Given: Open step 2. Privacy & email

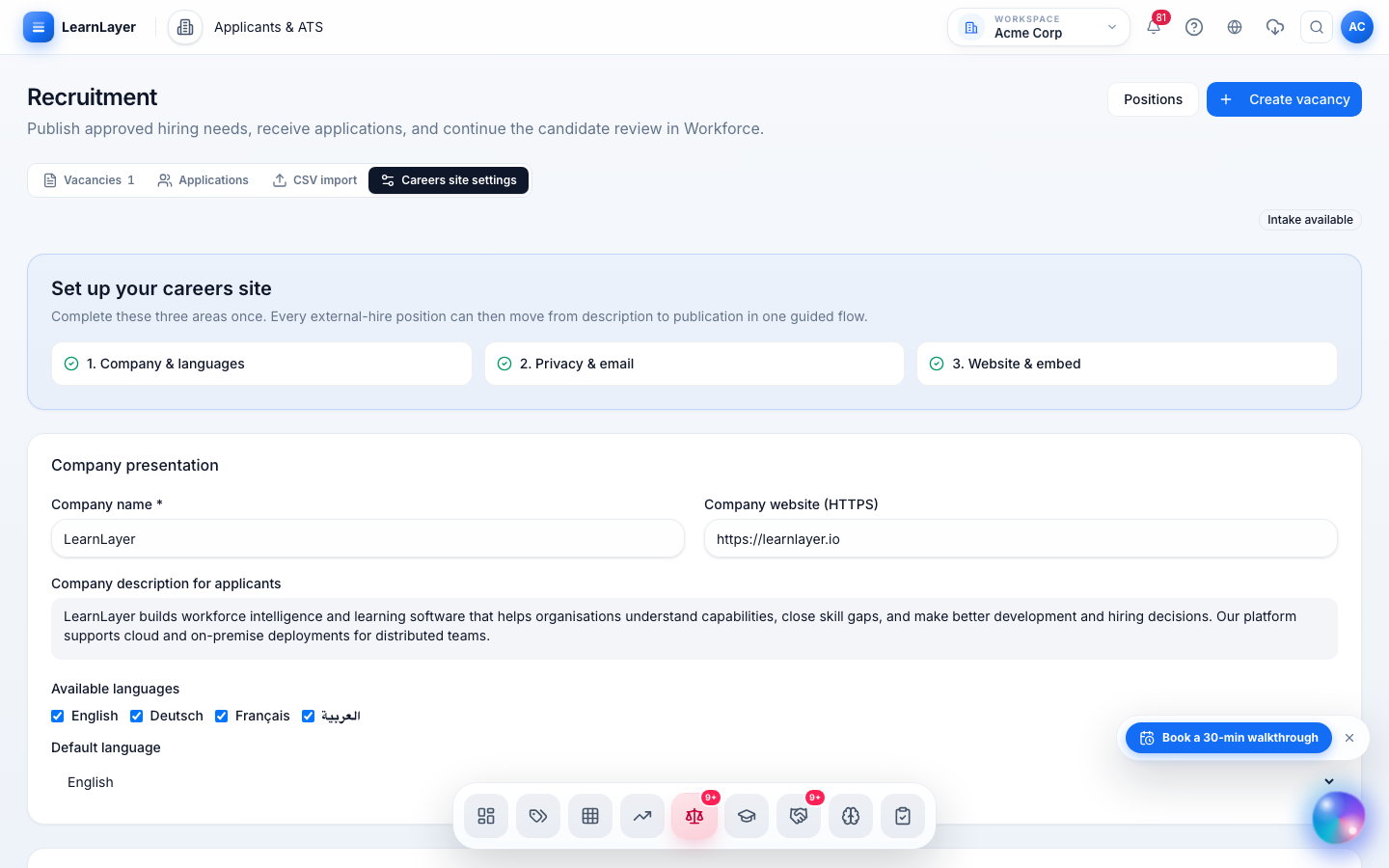Looking at the screenshot, I should (x=694, y=364).
